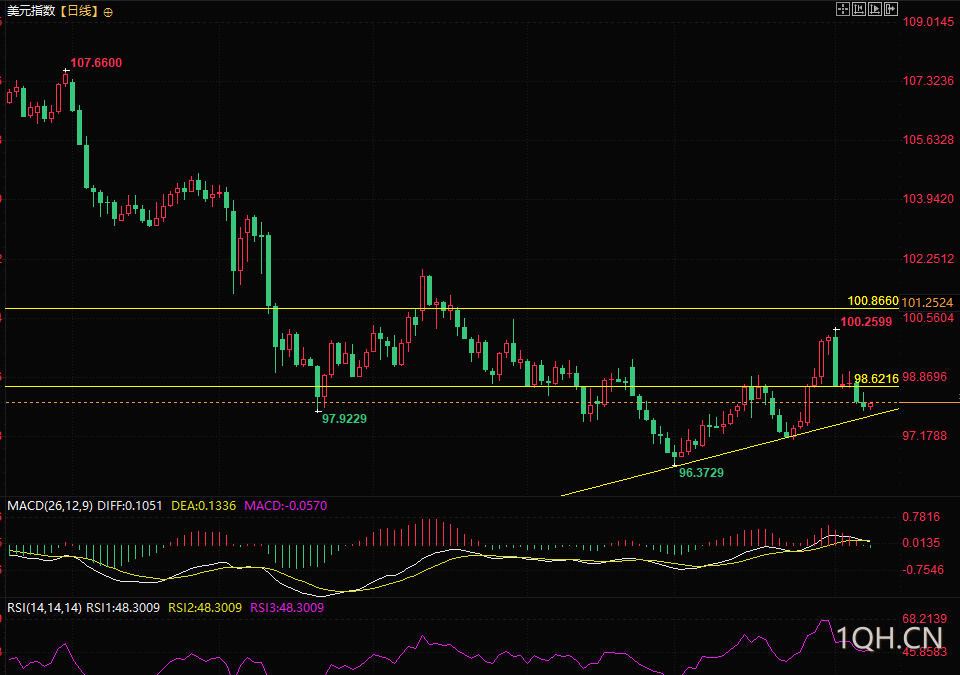Click the jump-to-start chart icon
Screen dimensions: 960x675
[x=859, y=9]
